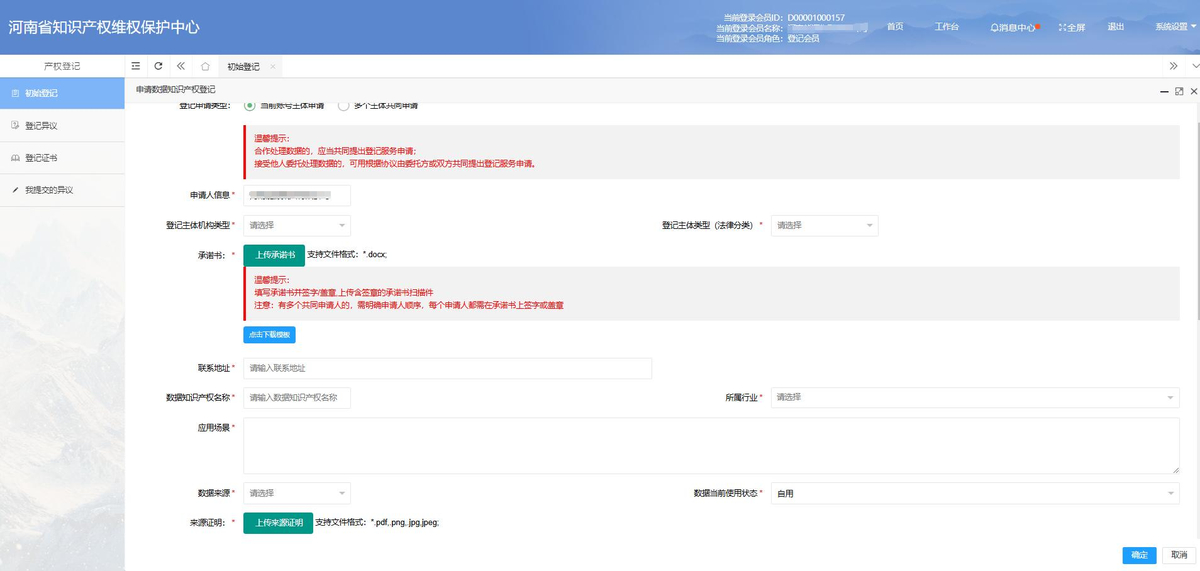Image resolution: width=1200 pixels, height=571 pixels.
Task: Go to the home tab via the house icon
Action: tap(205, 66)
